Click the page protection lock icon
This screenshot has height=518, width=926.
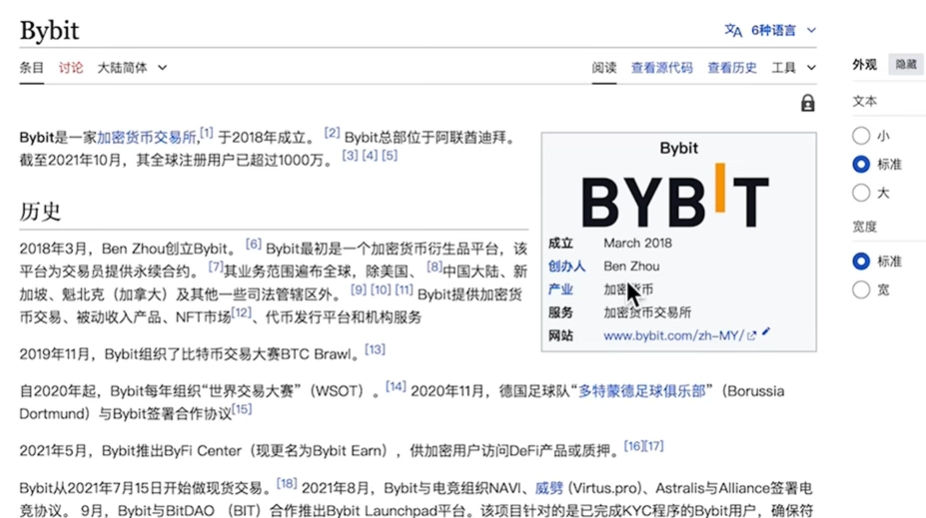(x=807, y=103)
